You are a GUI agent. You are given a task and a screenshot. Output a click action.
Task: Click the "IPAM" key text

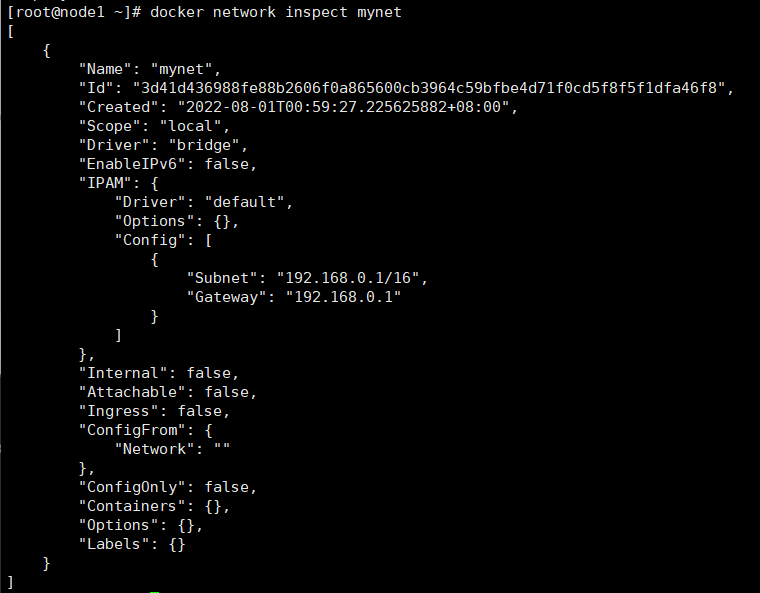[x=105, y=183]
